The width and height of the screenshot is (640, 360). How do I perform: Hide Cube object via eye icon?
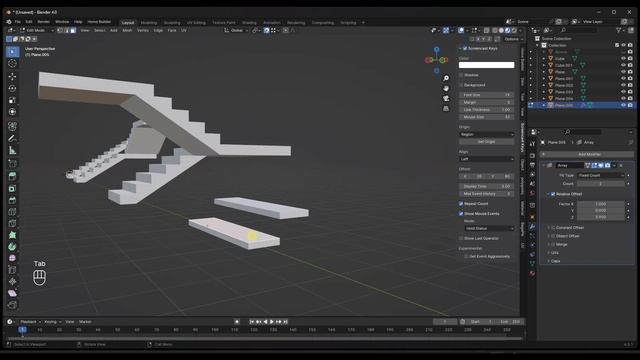[x=623, y=58]
